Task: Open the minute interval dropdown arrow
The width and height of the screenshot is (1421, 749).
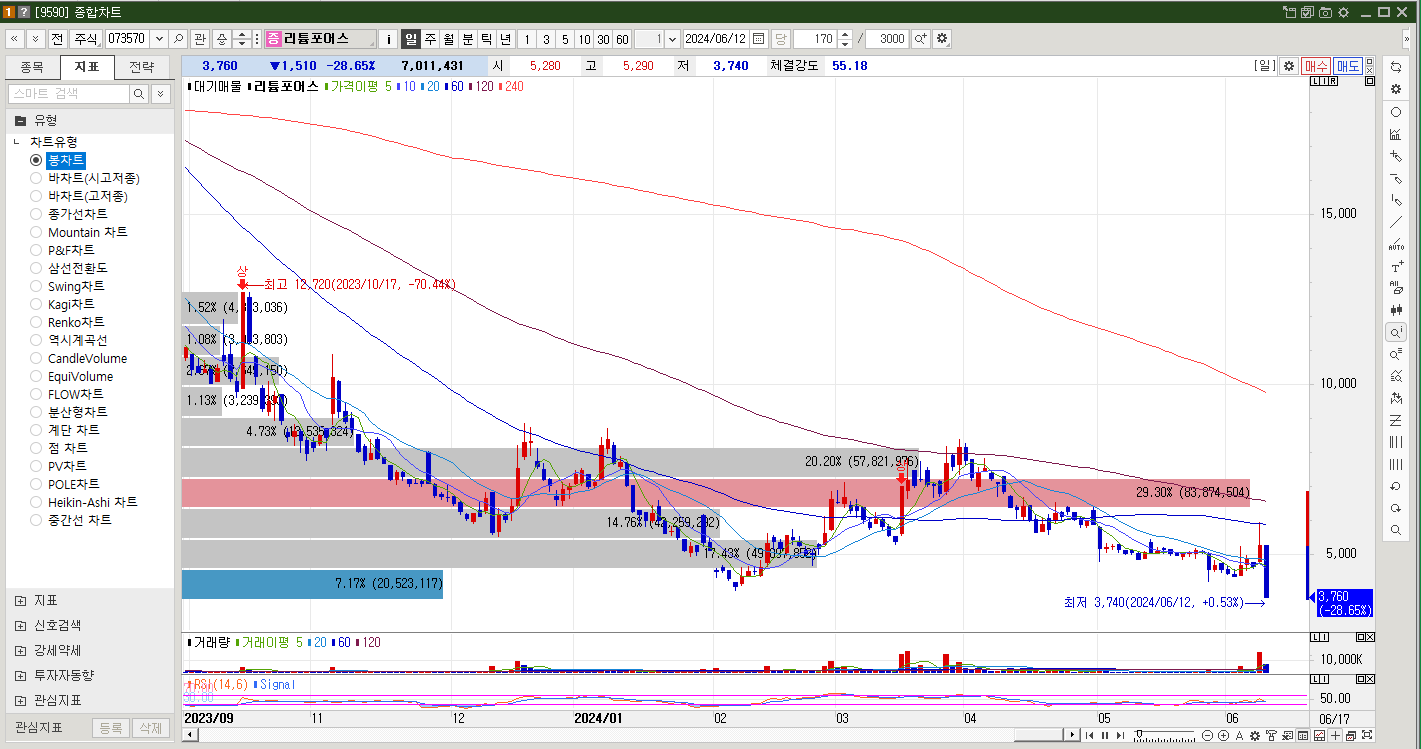Action: (671, 39)
